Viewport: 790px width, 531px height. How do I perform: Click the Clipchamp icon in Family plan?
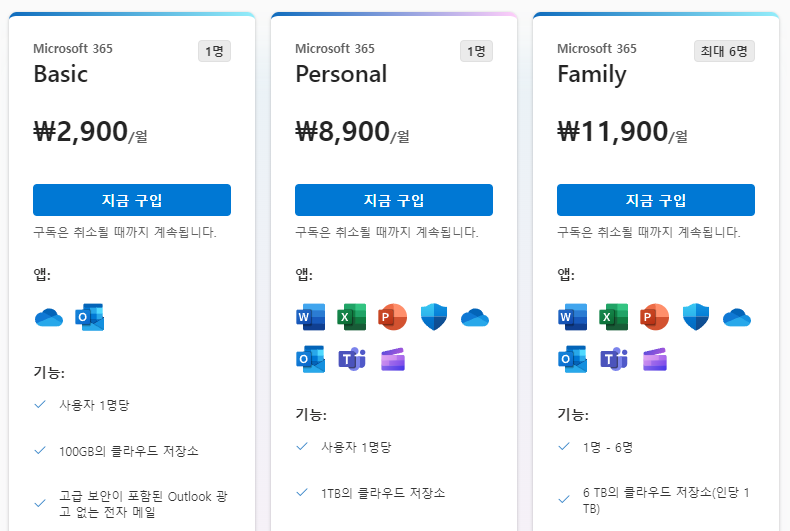[655, 359]
